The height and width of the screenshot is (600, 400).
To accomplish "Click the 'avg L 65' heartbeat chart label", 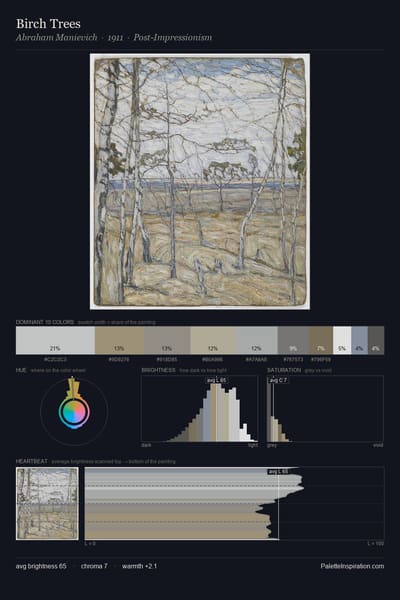I will point(278,472).
